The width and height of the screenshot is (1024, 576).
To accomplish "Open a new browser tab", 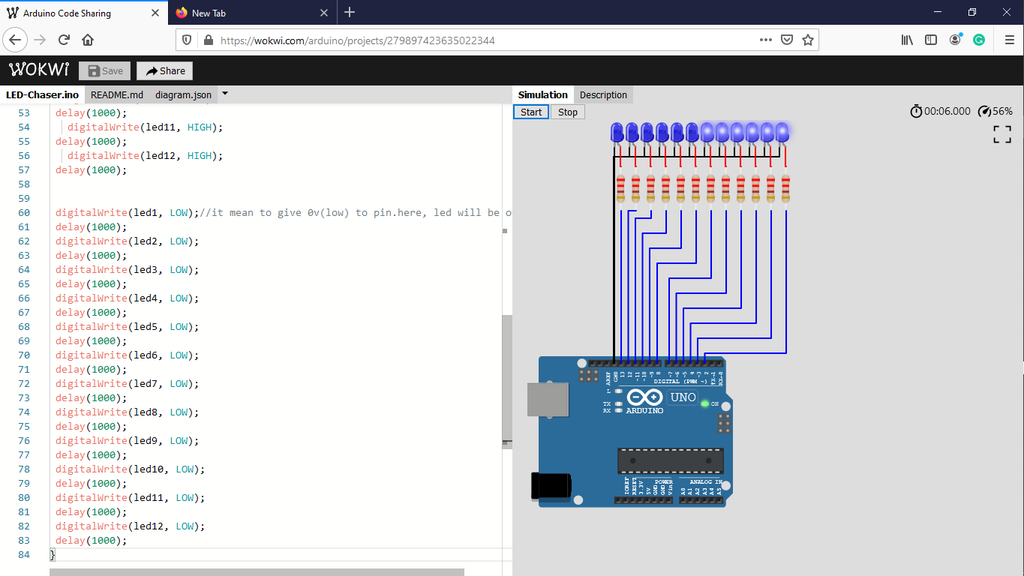I will point(349,12).
